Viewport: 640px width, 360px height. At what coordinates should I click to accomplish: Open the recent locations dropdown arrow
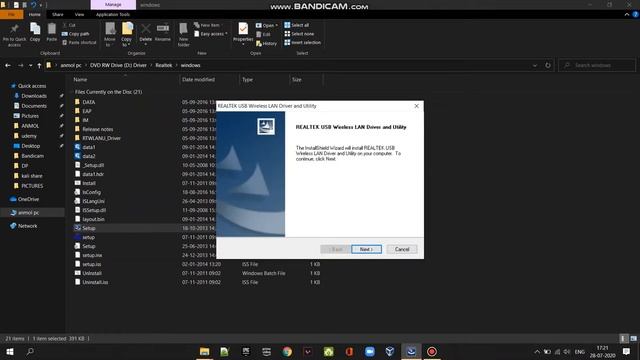[x=30, y=65]
